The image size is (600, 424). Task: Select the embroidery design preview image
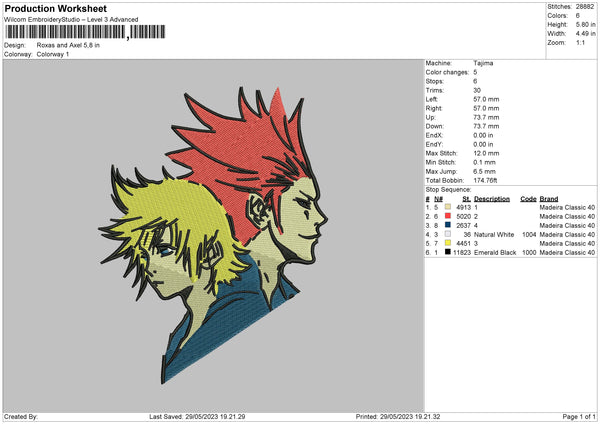pyautogui.click(x=213, y=235)
